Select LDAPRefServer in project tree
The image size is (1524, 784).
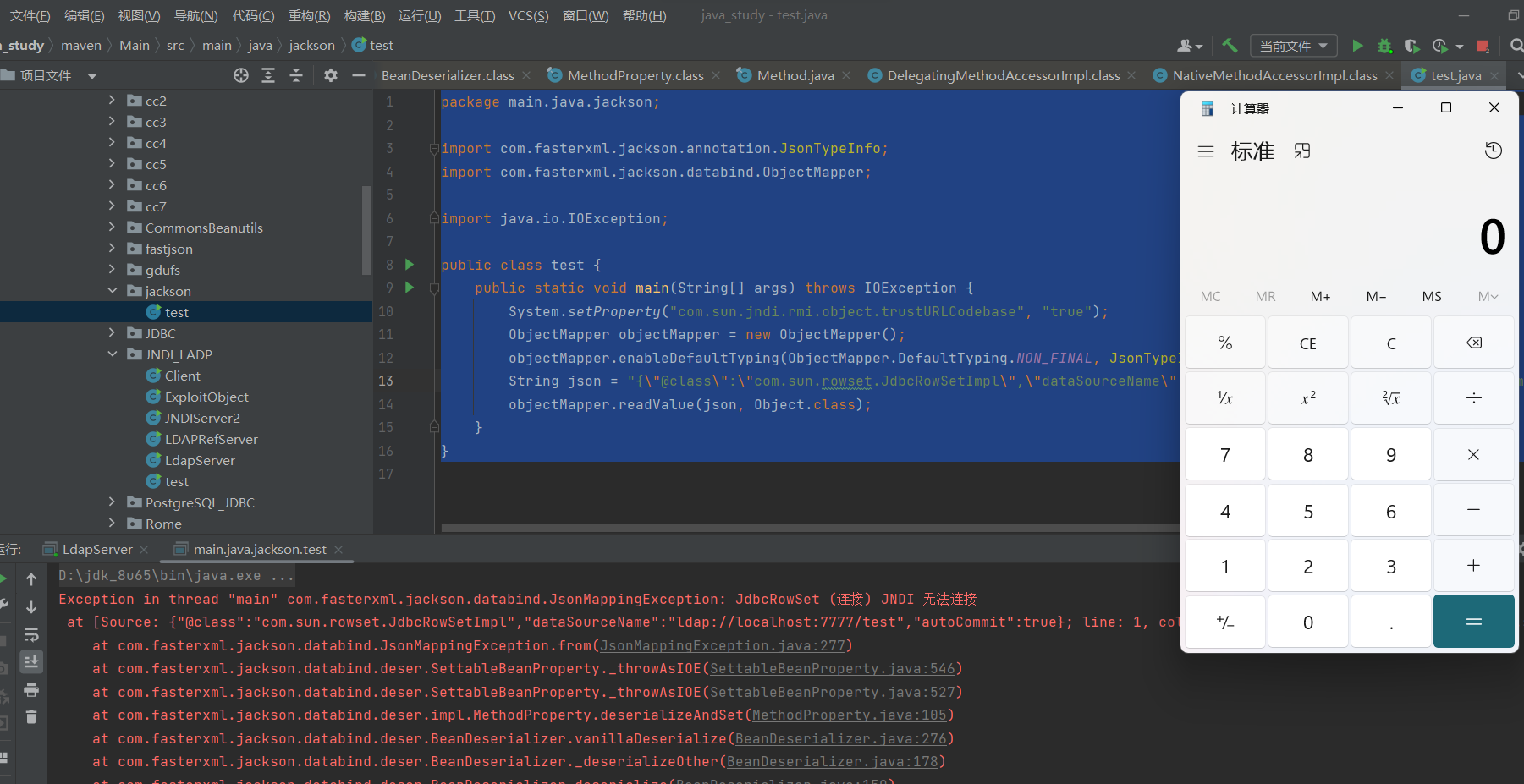coord(212,439)
